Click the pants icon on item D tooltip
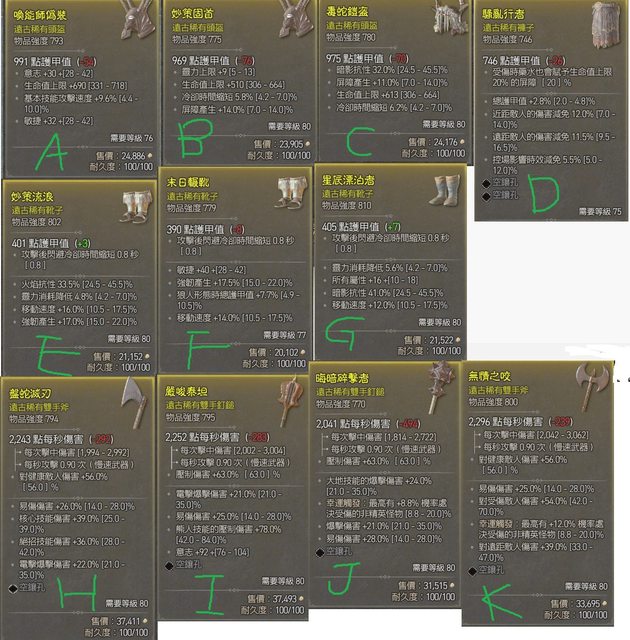Screen dimensions: 630x640 [606, 25]
